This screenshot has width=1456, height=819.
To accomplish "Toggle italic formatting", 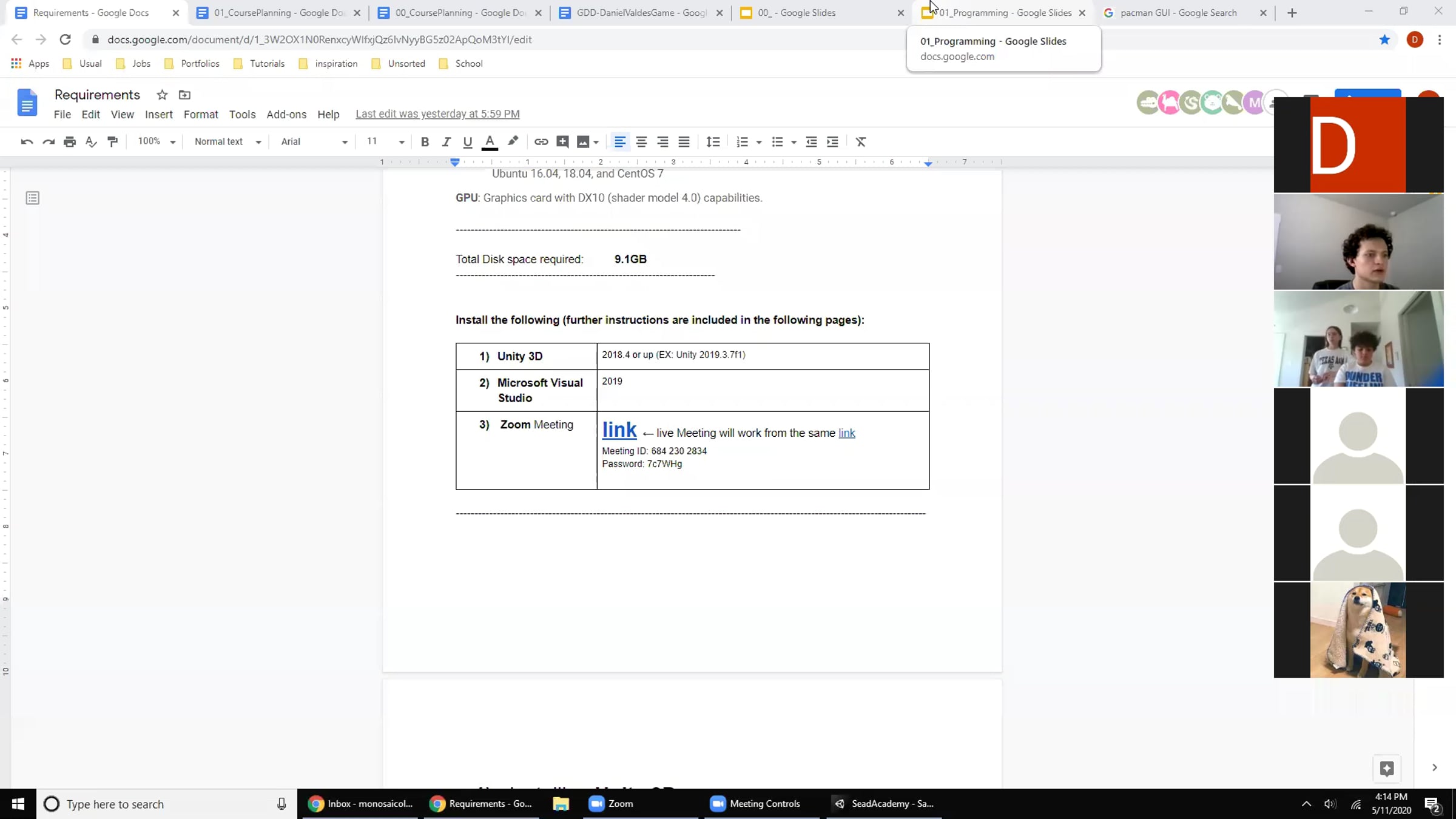I will (x=446, y=142).
